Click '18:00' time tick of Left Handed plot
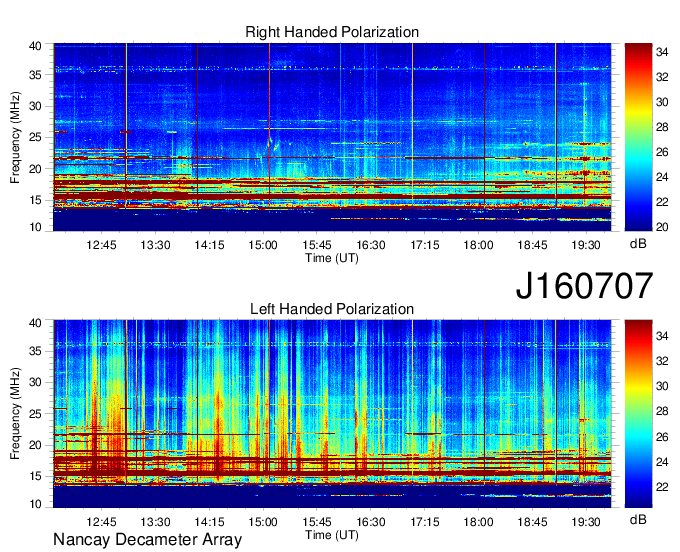 click(x=478, y=522)
